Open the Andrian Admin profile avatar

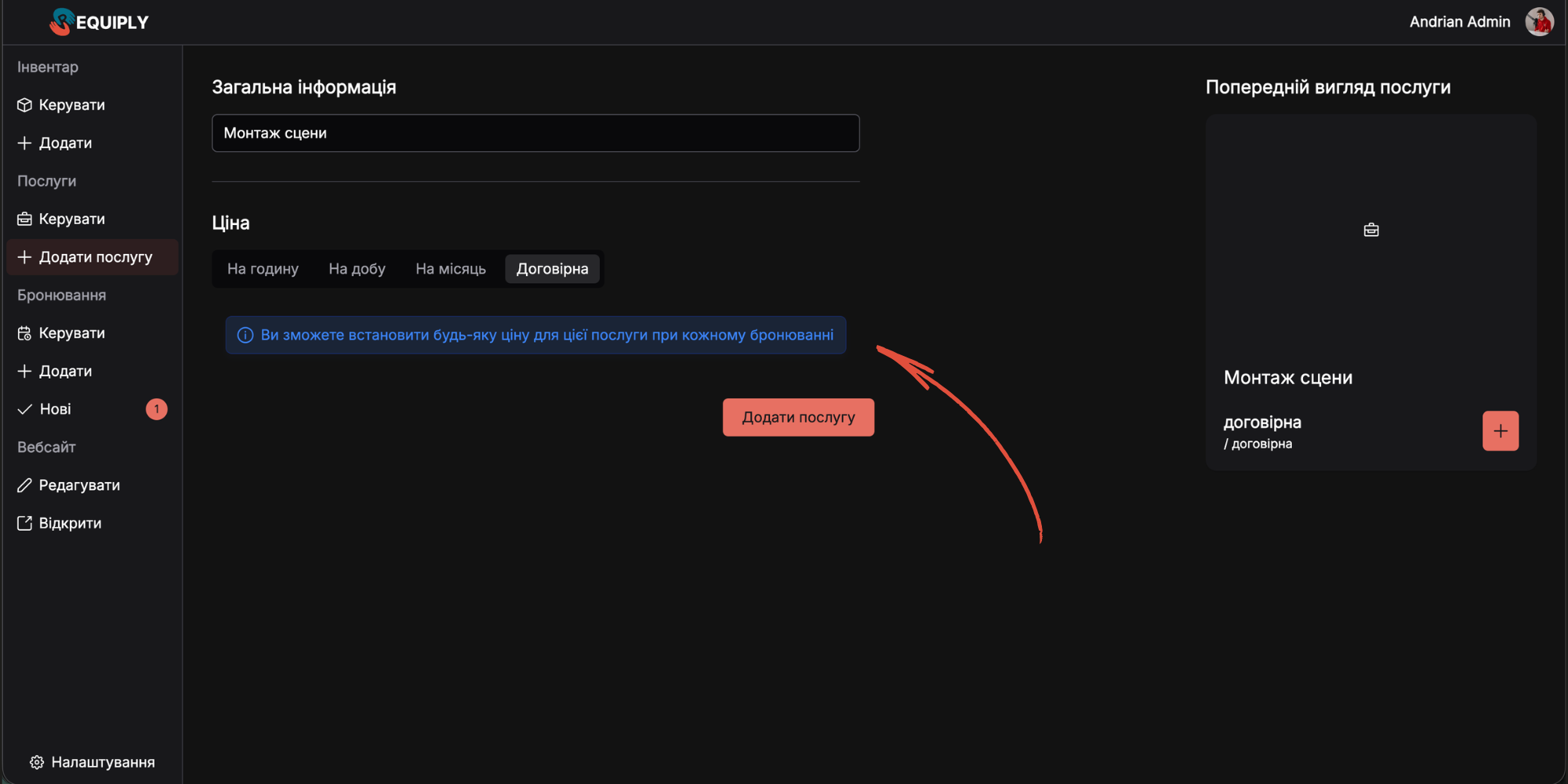(1539, 22)
